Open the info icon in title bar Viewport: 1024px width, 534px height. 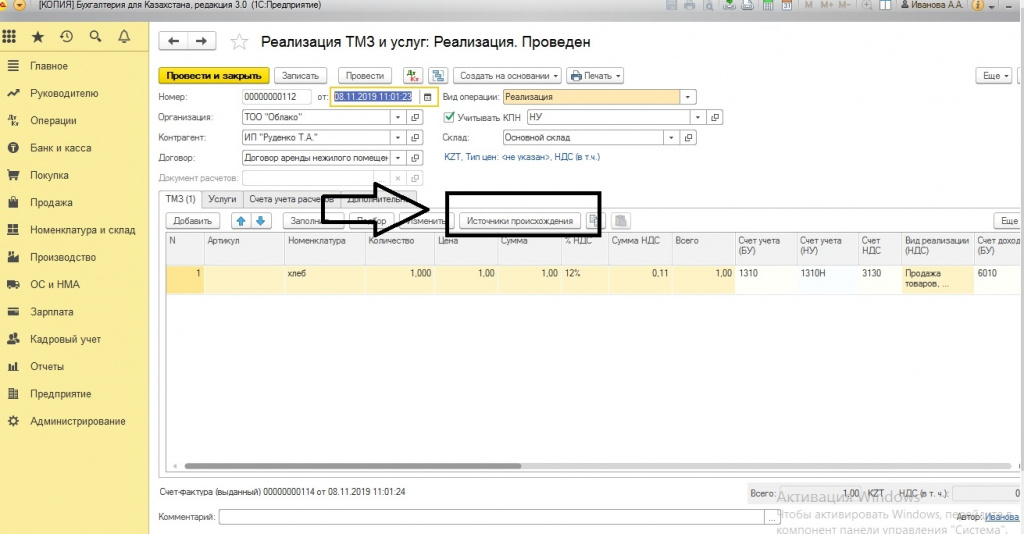click(x=978, y=5)
